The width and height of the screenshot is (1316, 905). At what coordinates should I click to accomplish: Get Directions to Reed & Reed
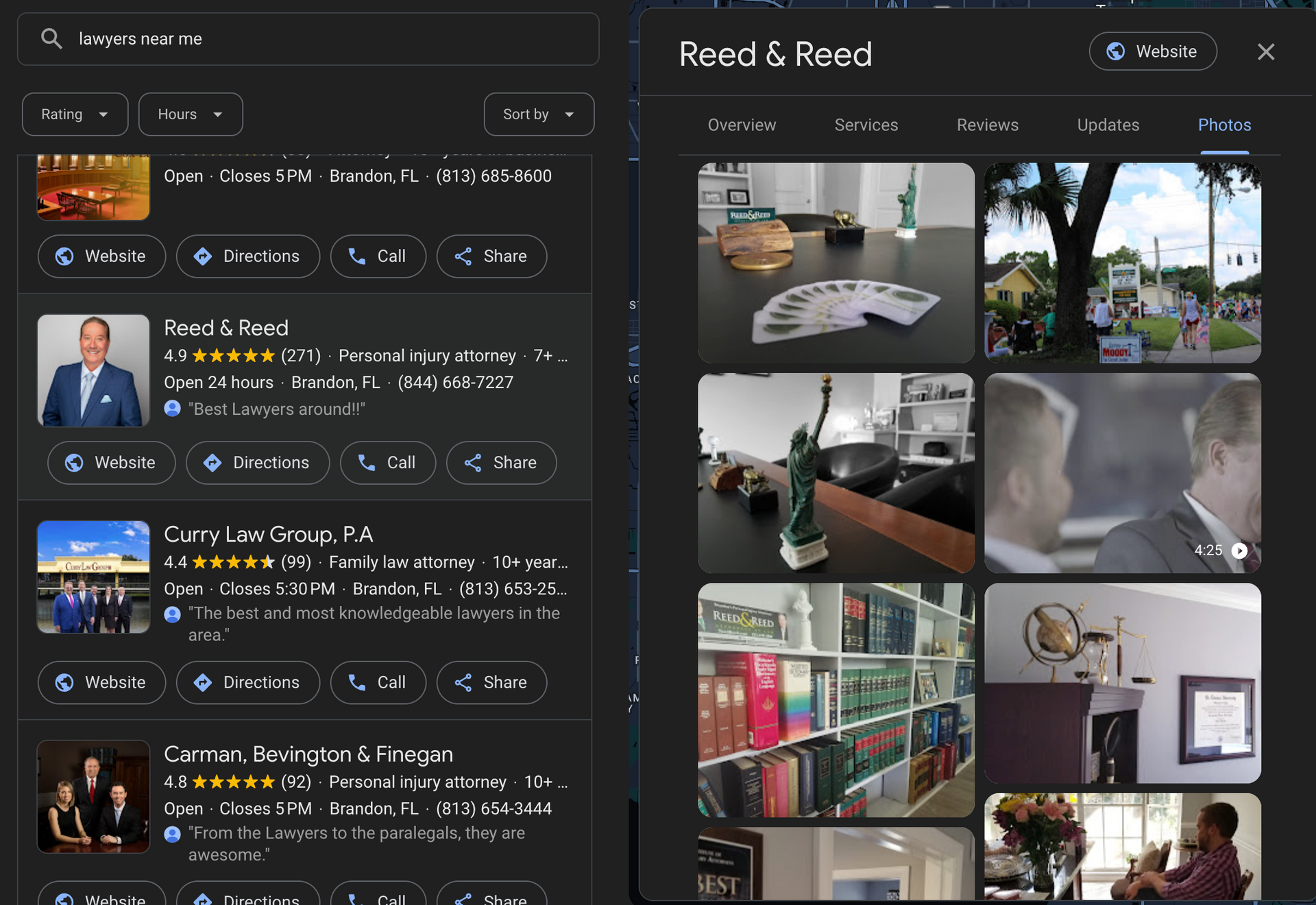pos(258,463)
